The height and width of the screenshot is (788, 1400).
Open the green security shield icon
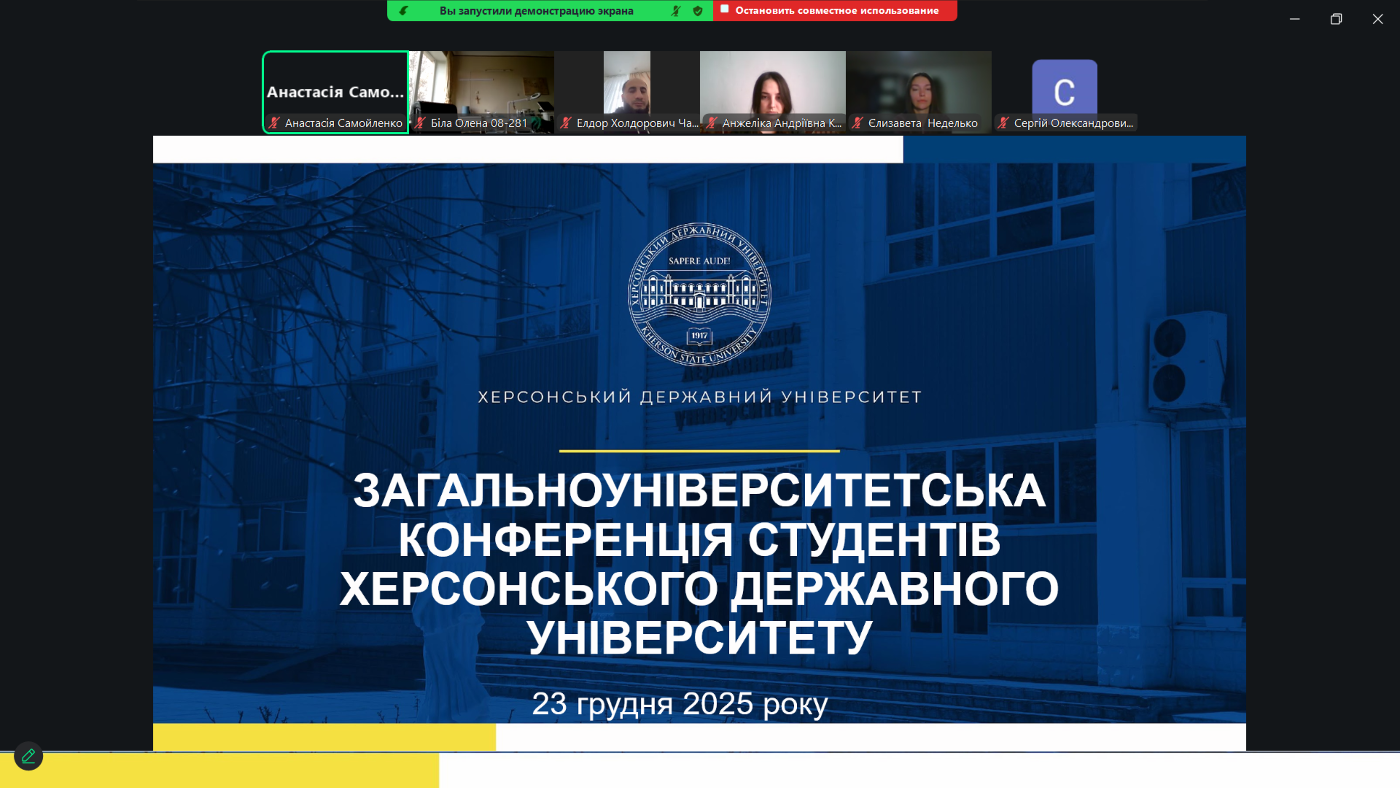(x=698, y=10)
